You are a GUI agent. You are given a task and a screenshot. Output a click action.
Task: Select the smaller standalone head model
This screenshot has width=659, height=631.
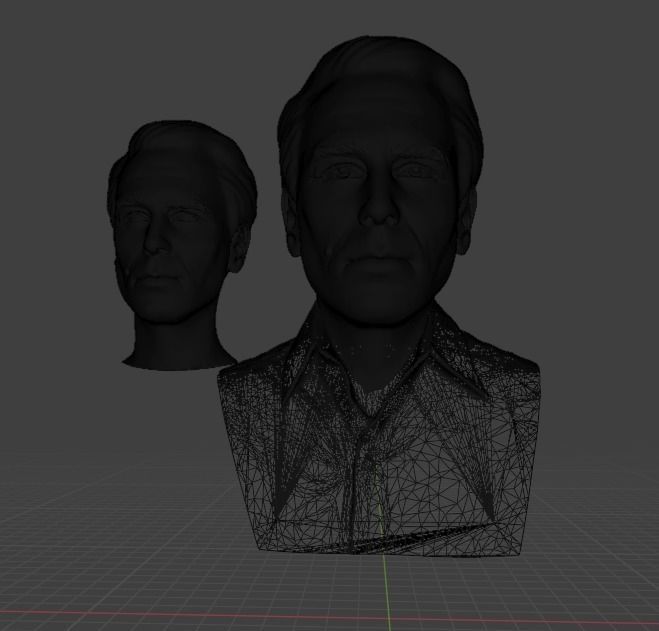coord(181,244)
